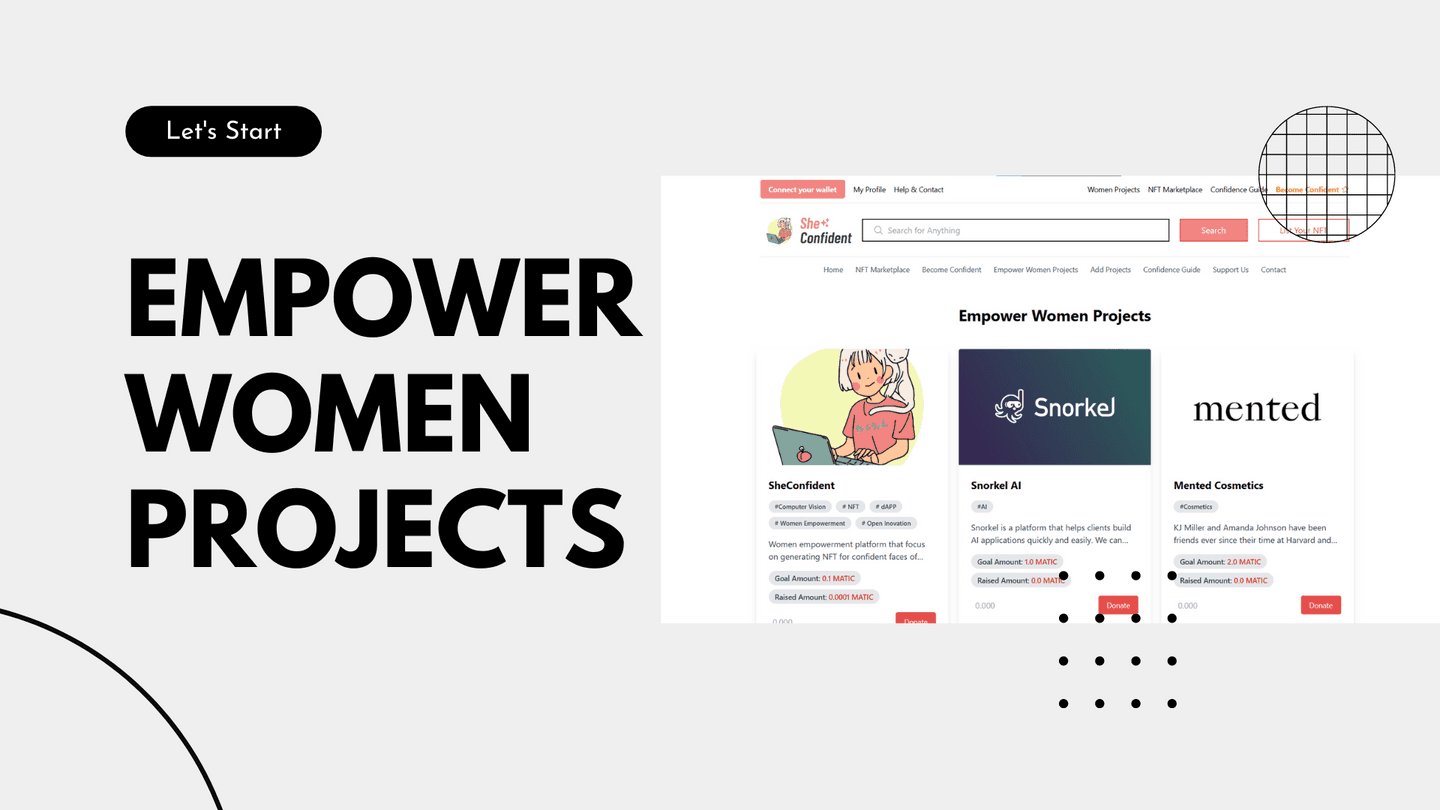Open the My Profile link
This screenshot has width=1440, height=810.
coord(869,189)
